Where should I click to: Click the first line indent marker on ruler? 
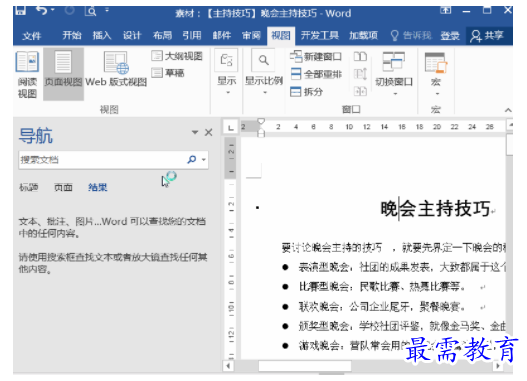tap(261, 121)
